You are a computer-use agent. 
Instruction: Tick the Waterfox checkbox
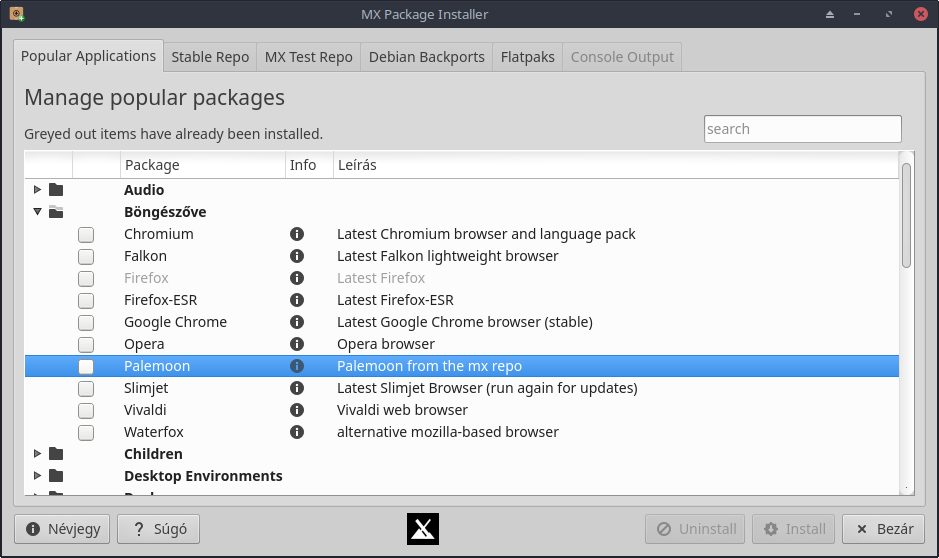click(x=86, y=433)
